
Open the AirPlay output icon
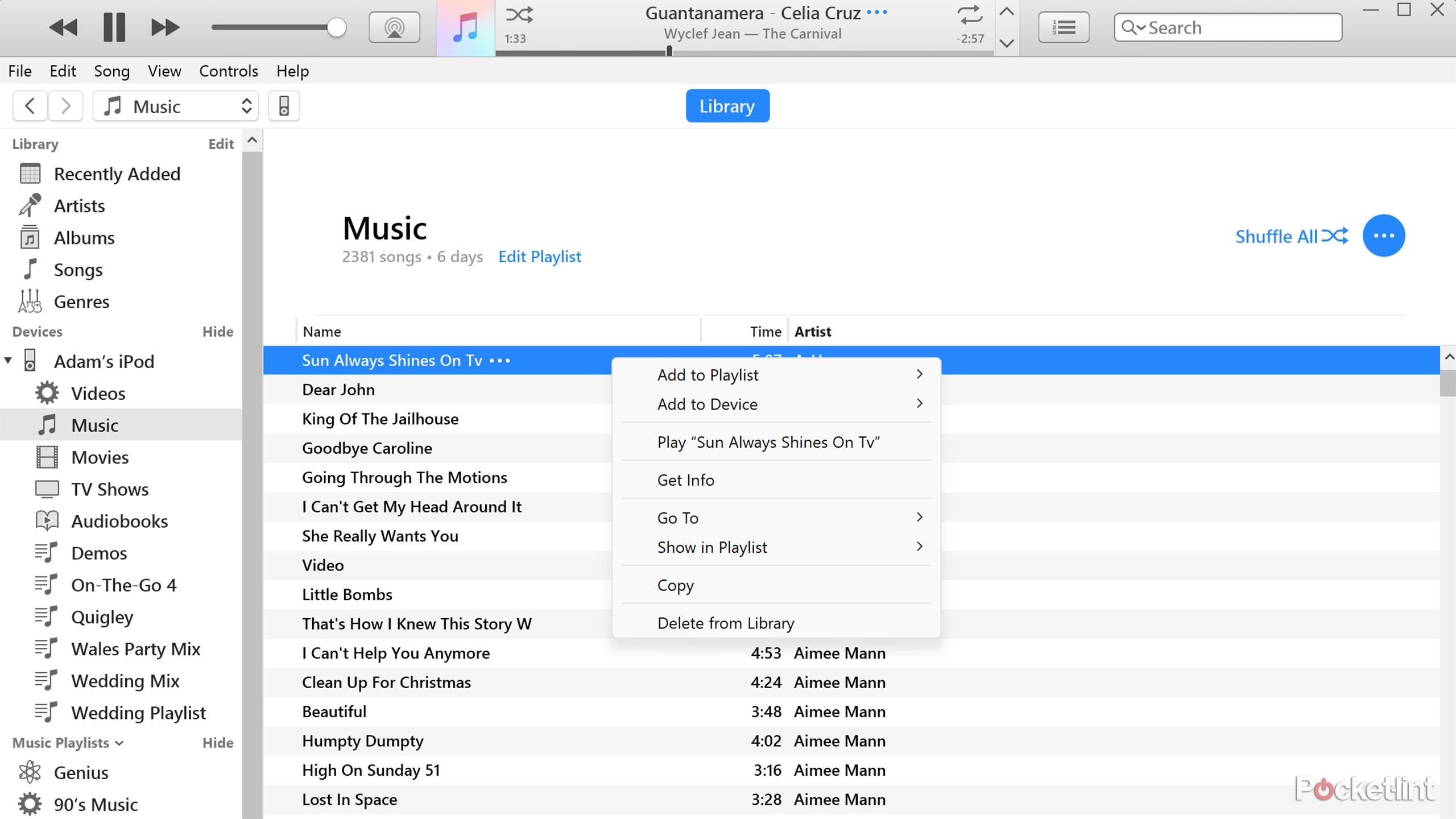point(394,27)
